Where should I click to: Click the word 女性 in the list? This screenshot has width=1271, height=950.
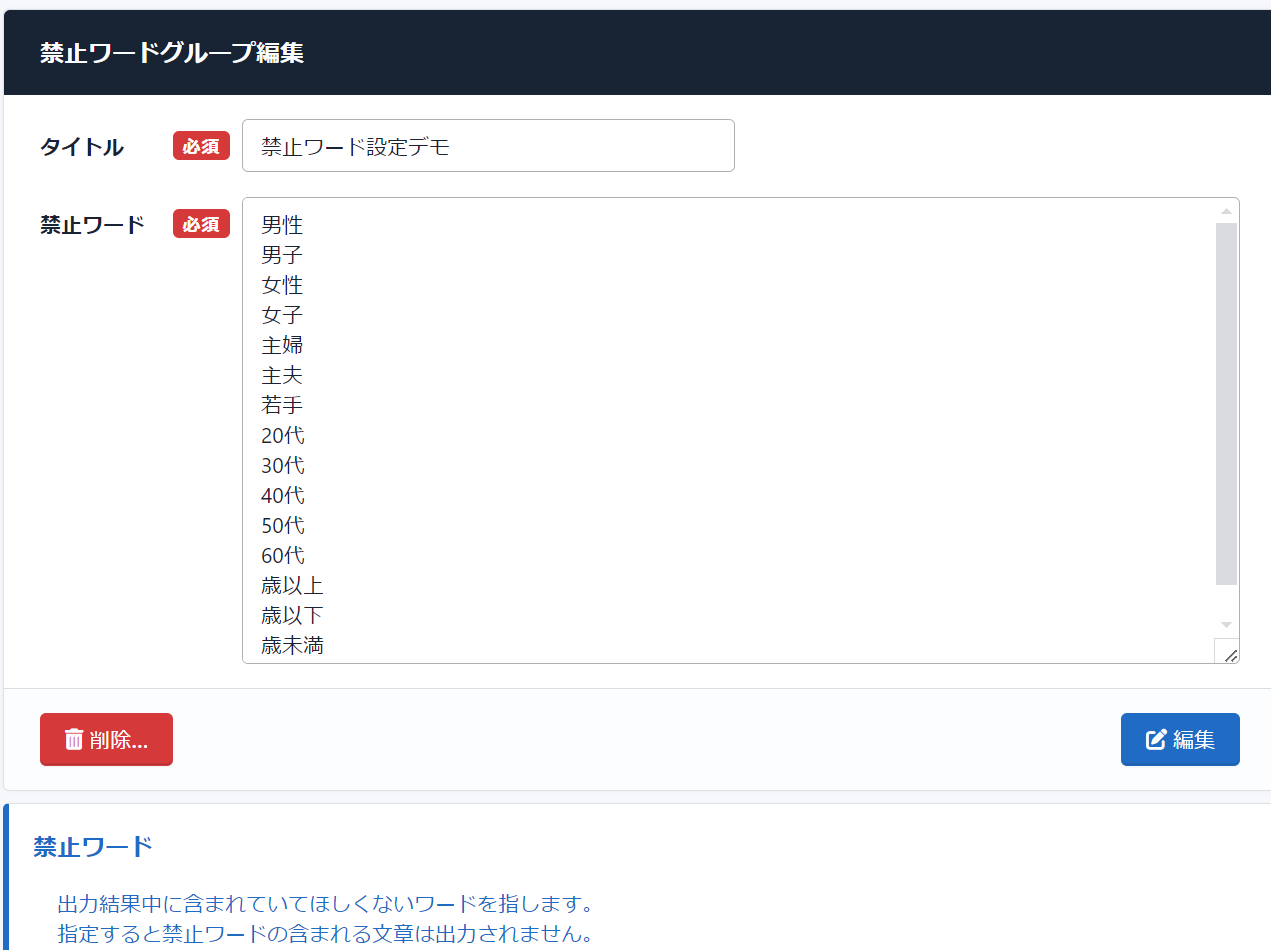tap(282, 285)
